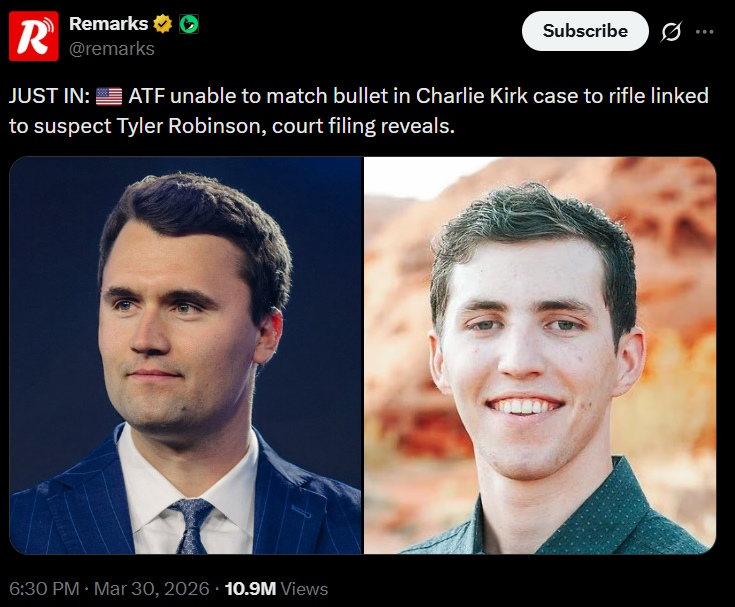
Task: Click the post text starting with JUST IN
Action: (50, 97)
